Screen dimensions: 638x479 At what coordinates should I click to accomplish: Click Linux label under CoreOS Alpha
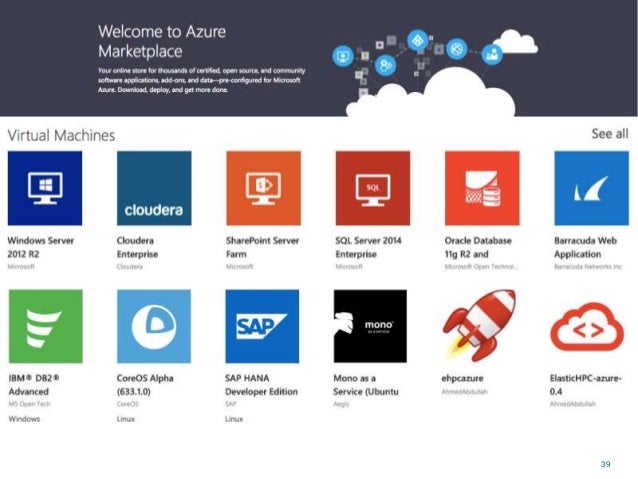tap(126, 419)
